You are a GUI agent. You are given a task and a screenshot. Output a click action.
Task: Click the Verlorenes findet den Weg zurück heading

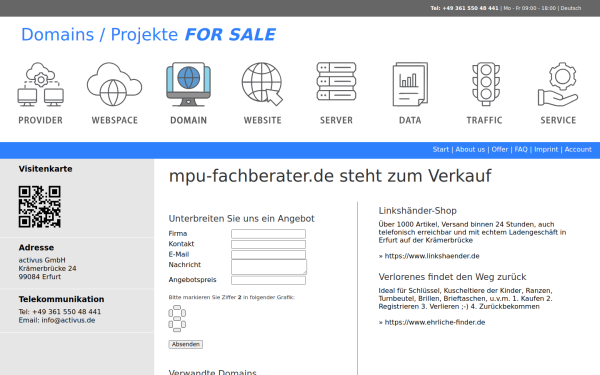tap(452, 277)
